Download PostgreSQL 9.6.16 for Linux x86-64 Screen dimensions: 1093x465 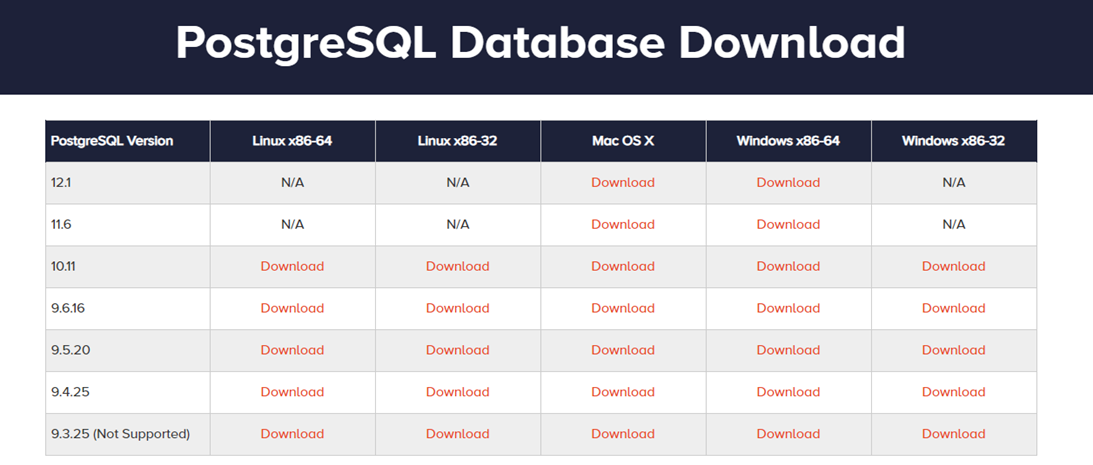(292, 308)
